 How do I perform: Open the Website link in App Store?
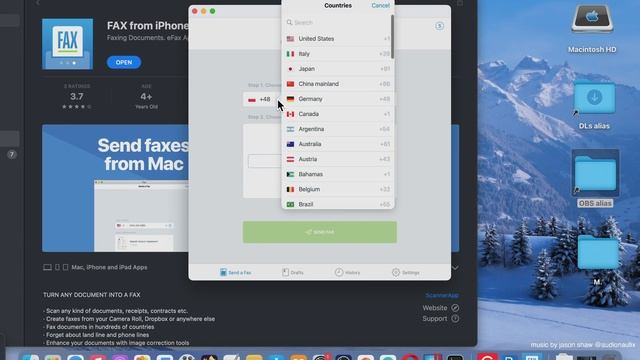[x=440, y=308]
